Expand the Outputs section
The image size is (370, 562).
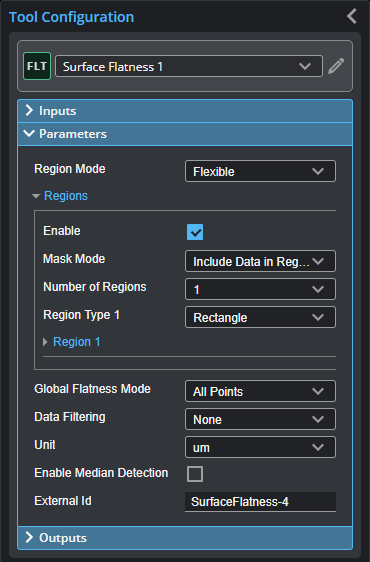(185, 538)
